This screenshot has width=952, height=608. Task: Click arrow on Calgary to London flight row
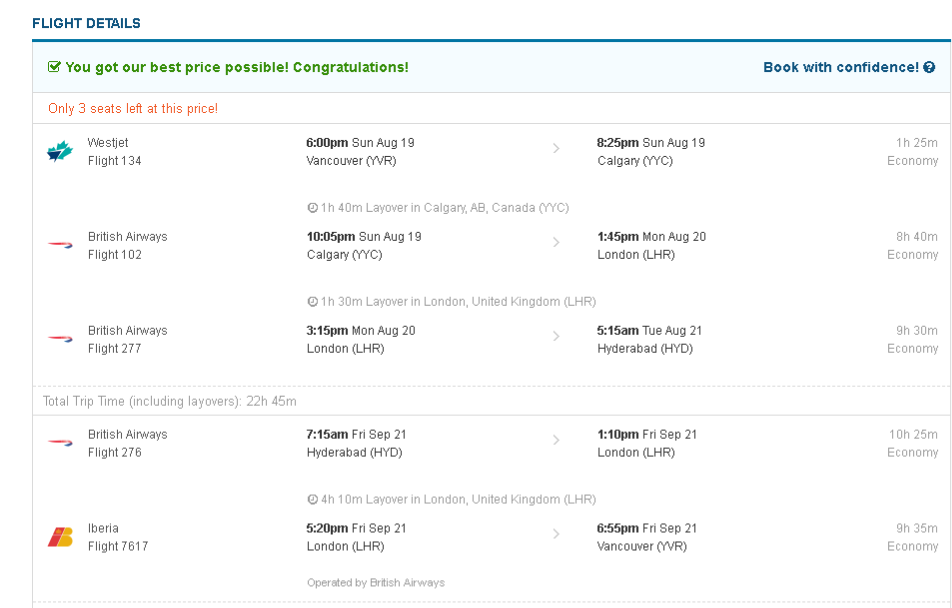point(556,243)
